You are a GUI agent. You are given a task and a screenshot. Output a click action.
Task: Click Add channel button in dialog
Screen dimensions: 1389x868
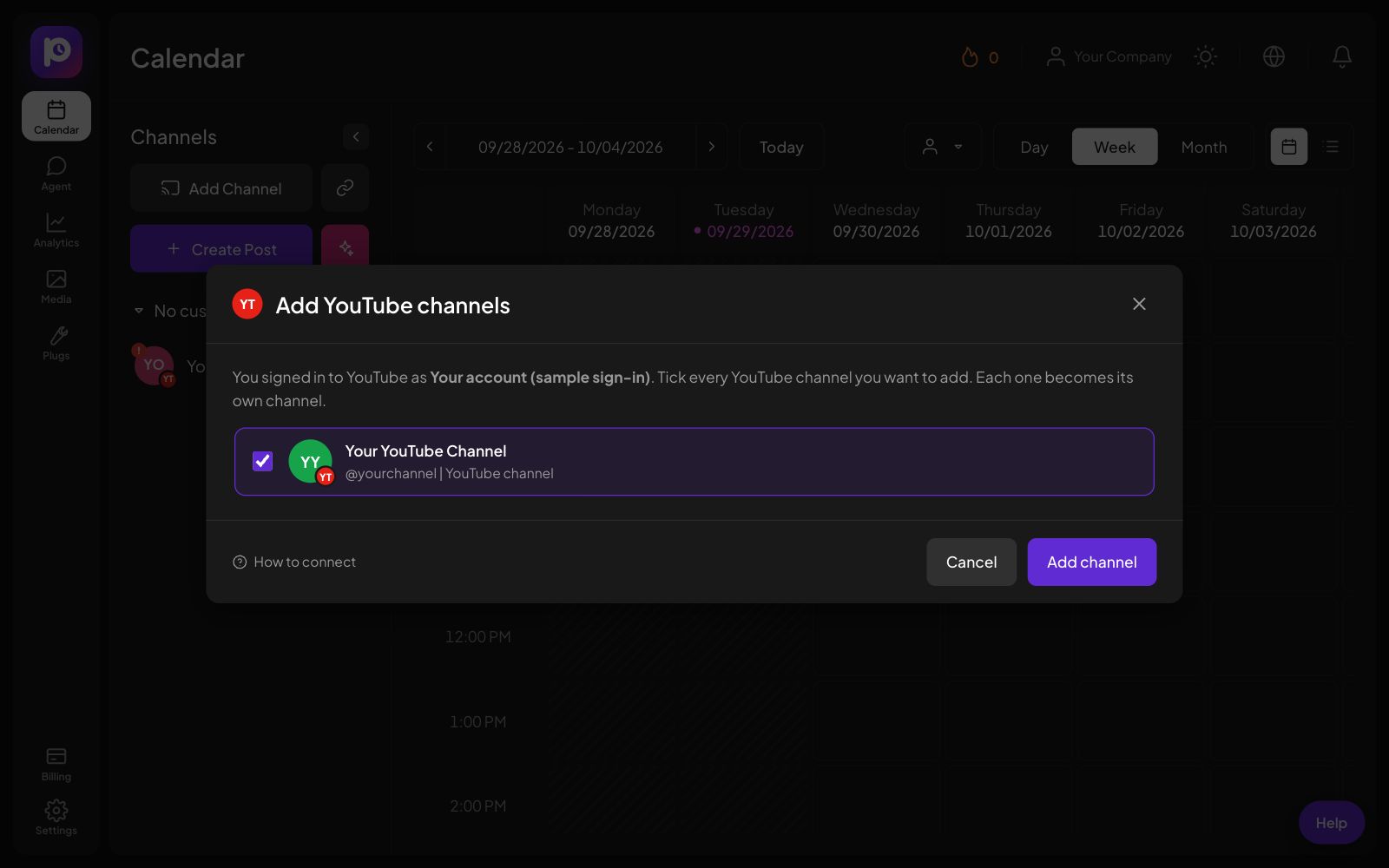[x=1091, y=562]
